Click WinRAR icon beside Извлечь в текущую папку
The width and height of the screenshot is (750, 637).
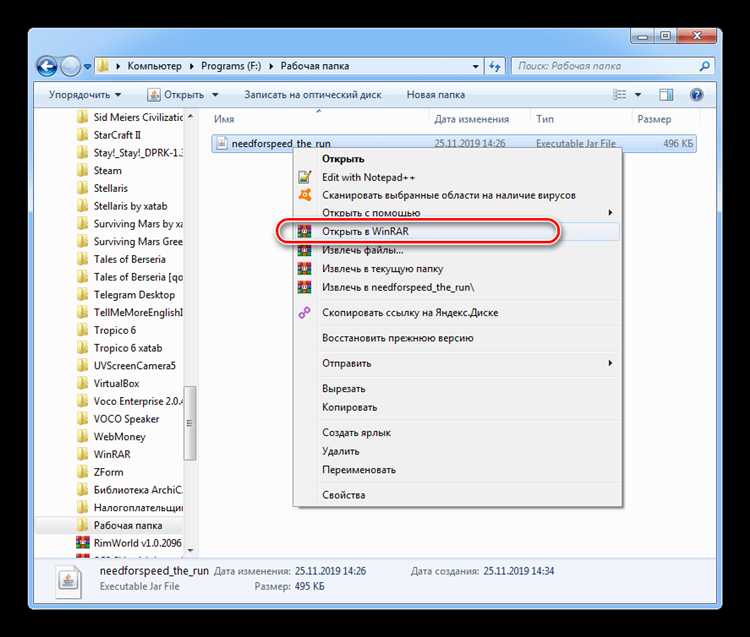tap(305, 268)
